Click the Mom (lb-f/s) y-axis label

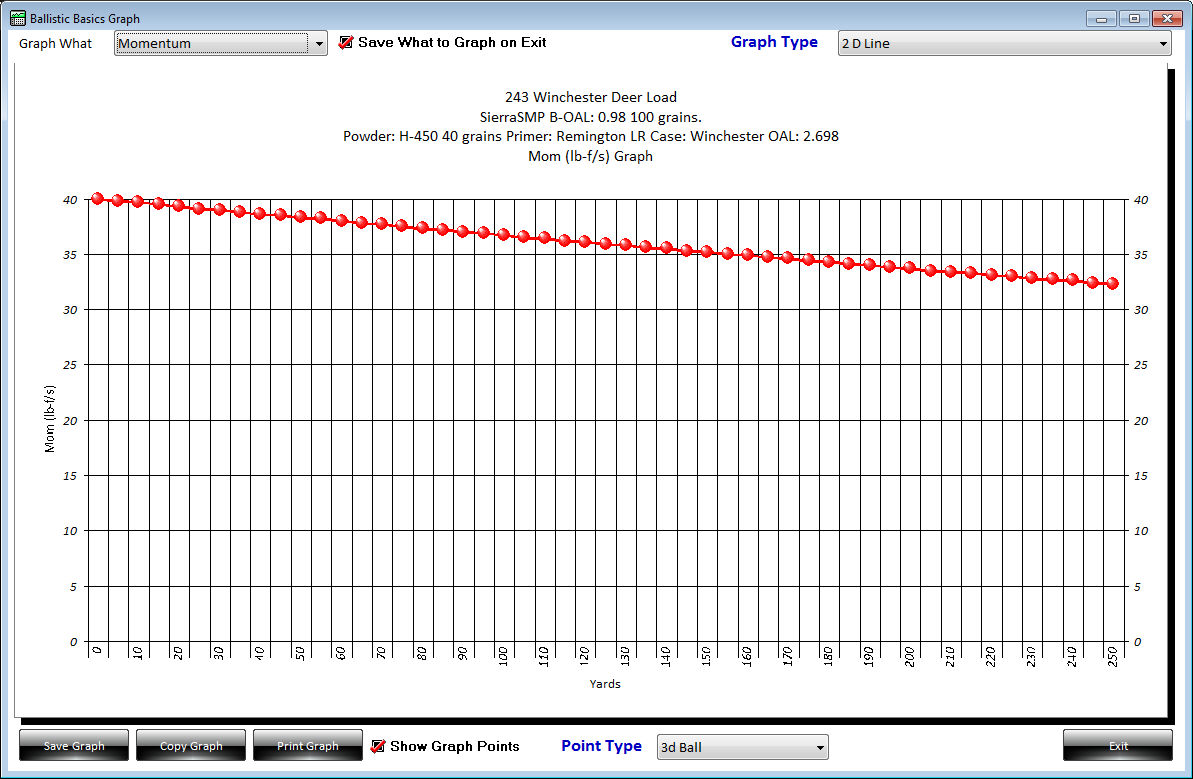50,420
